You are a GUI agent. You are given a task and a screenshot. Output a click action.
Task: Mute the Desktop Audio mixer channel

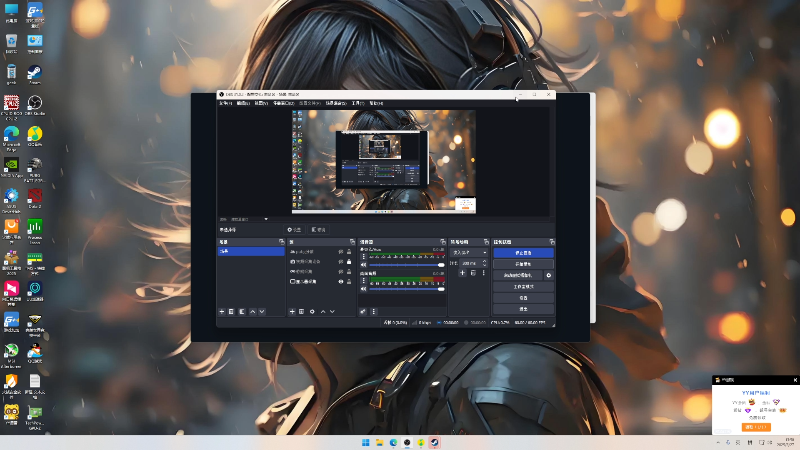pyautogui.click(x=363, y=289)
